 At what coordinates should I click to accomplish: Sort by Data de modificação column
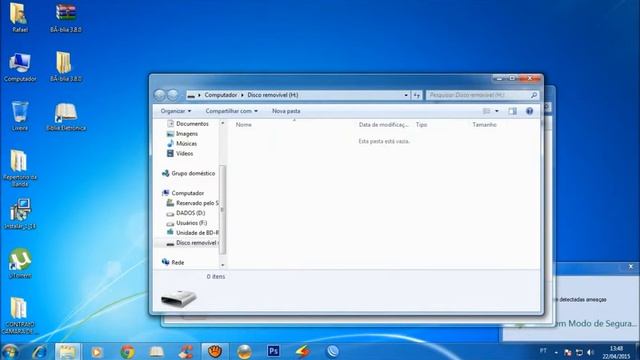point(384,125)
